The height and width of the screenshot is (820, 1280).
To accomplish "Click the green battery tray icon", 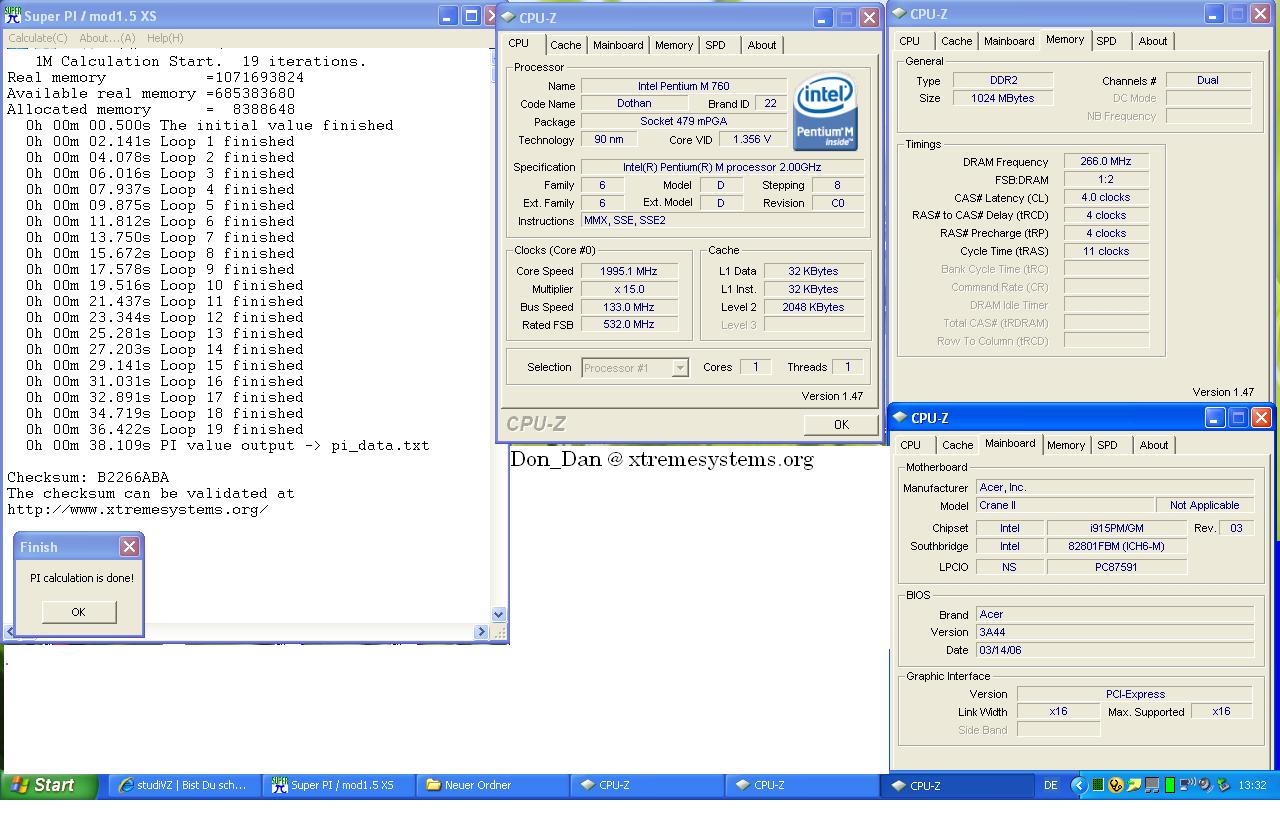I will (1170, 785).
